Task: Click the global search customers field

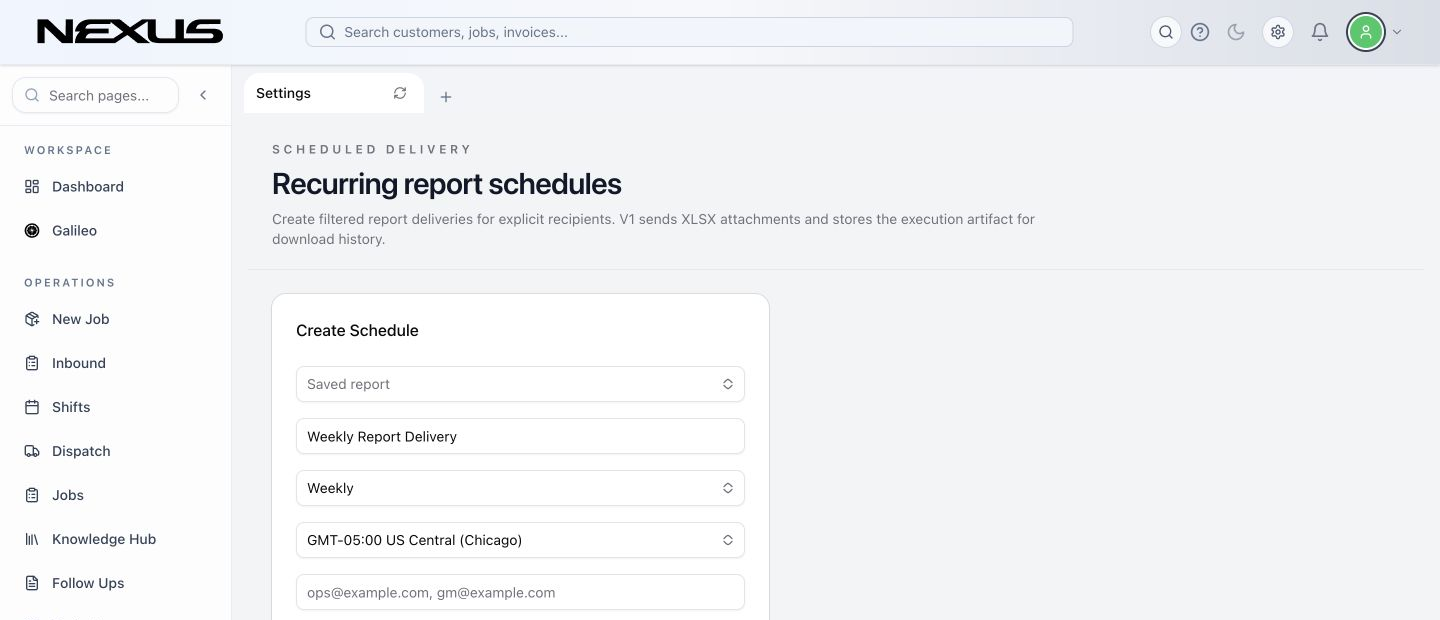Action: pos(689,32)
